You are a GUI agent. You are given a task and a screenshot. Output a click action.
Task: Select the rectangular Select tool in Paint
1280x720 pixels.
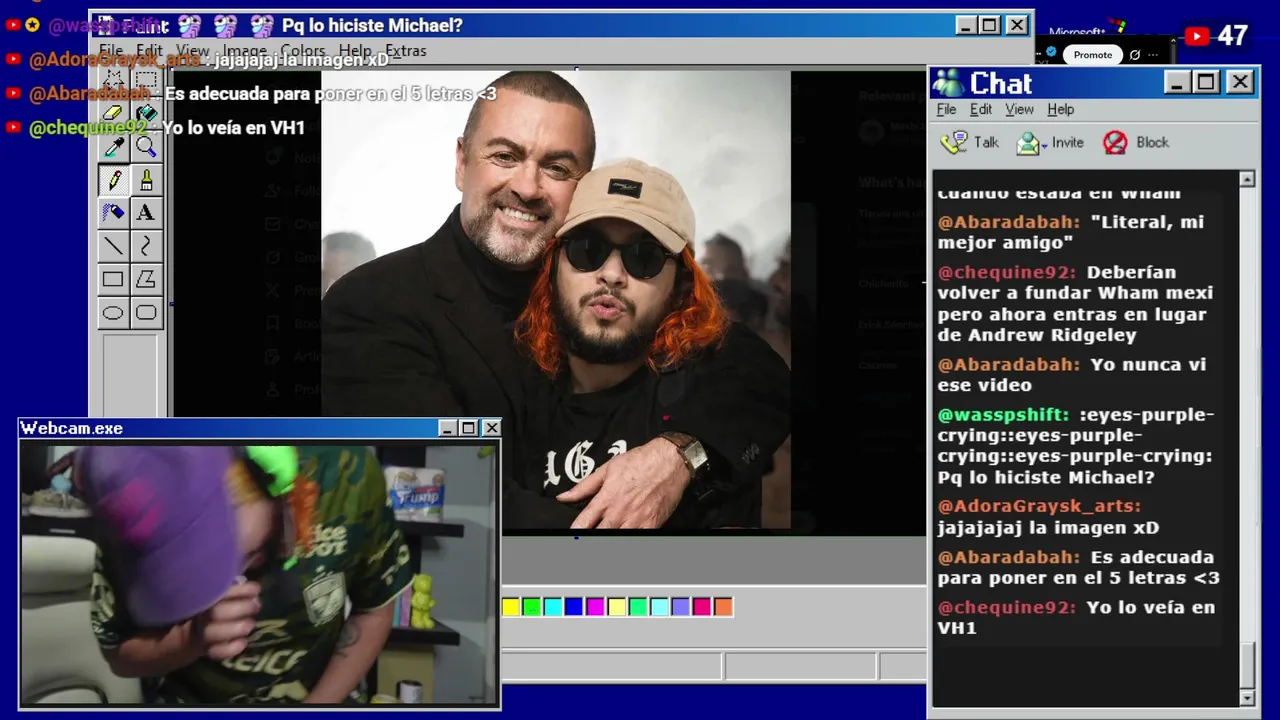click(146, 80)
